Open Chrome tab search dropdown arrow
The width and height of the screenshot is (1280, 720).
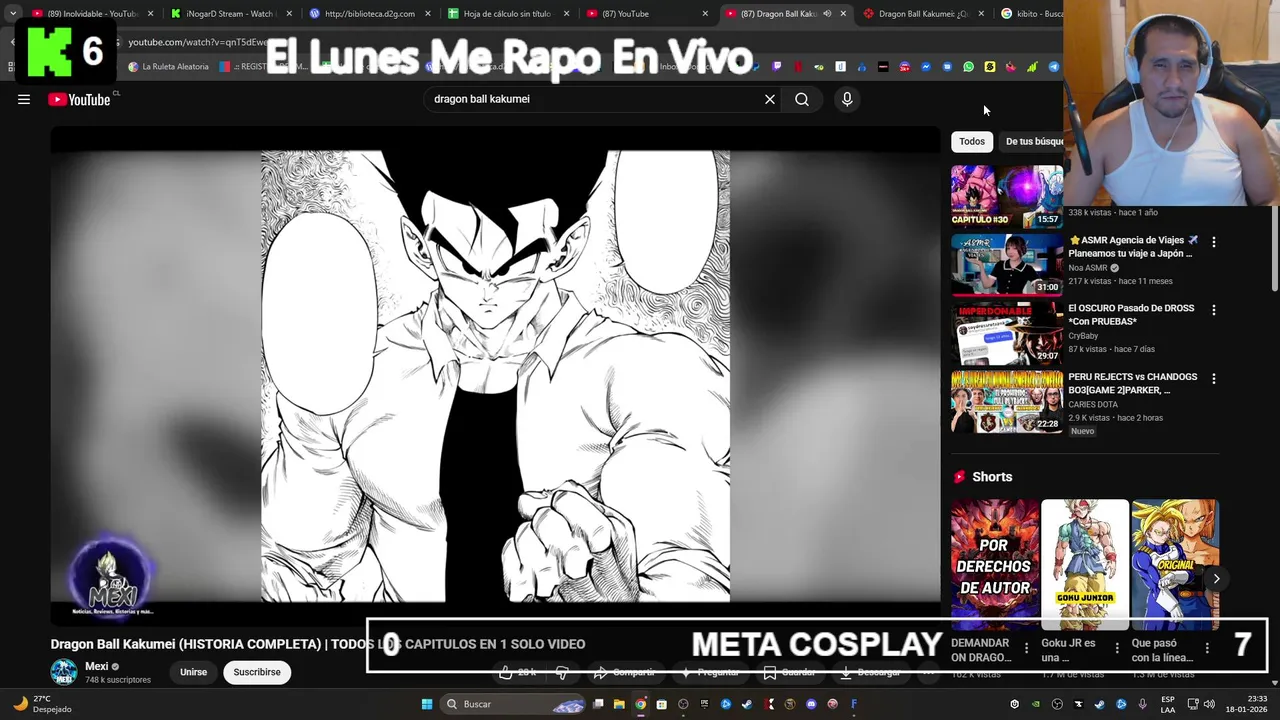[x=13, y=14]
